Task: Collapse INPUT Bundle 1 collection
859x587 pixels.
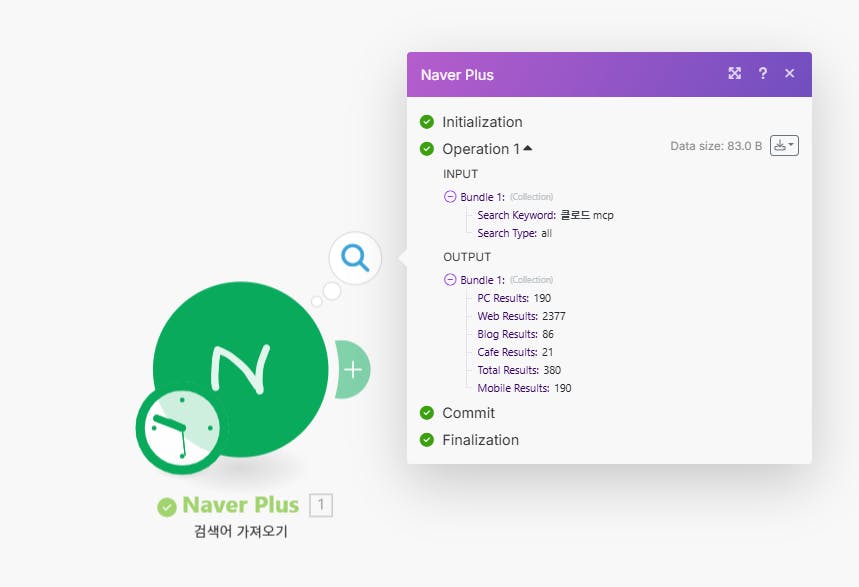Action: [450, 197]
